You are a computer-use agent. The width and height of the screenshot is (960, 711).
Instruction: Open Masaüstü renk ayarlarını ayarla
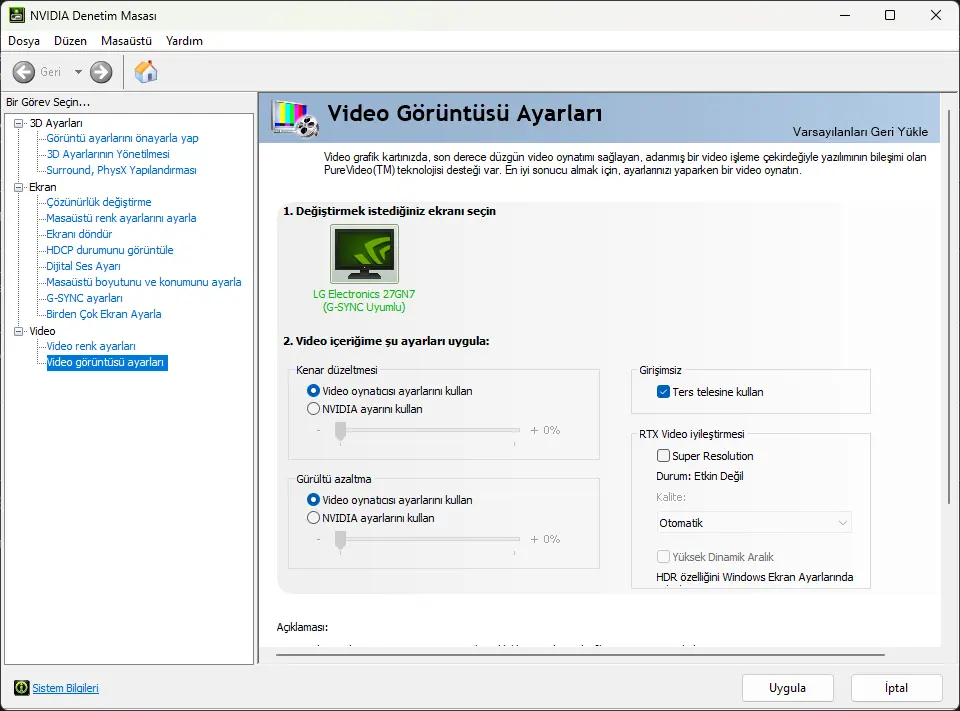click(x=121, y=218)
